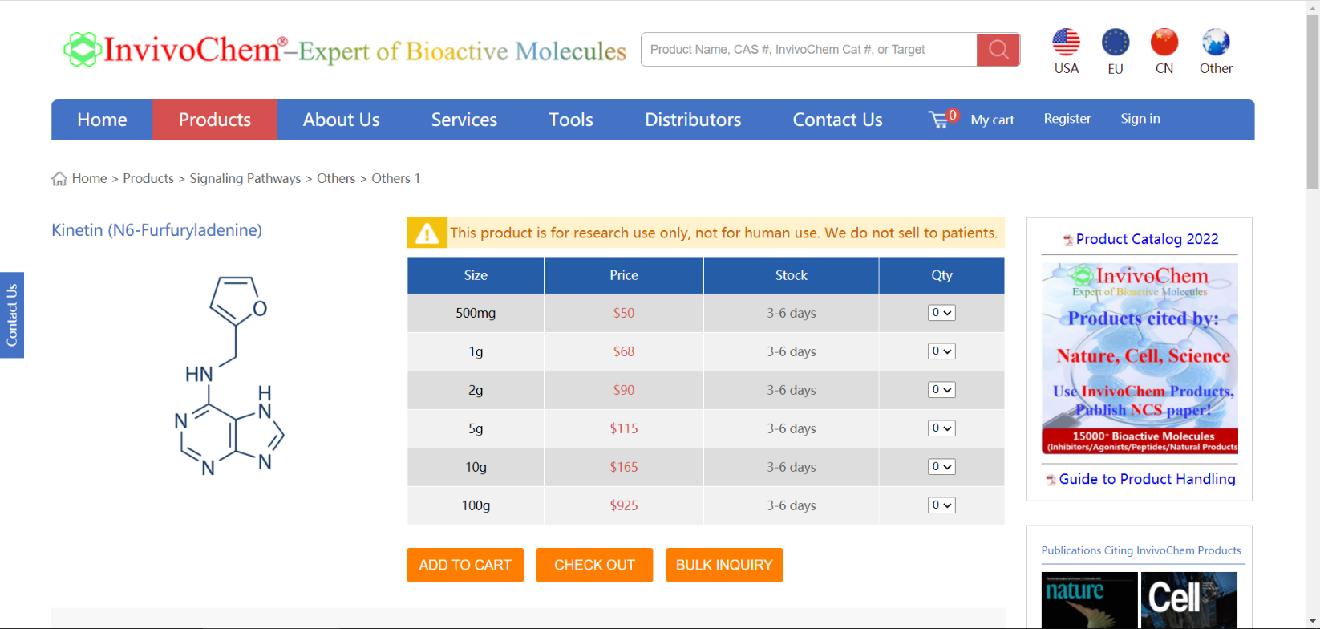Click the $165 price cell
Screen dimensions: 1320x629
click(624, 467)
